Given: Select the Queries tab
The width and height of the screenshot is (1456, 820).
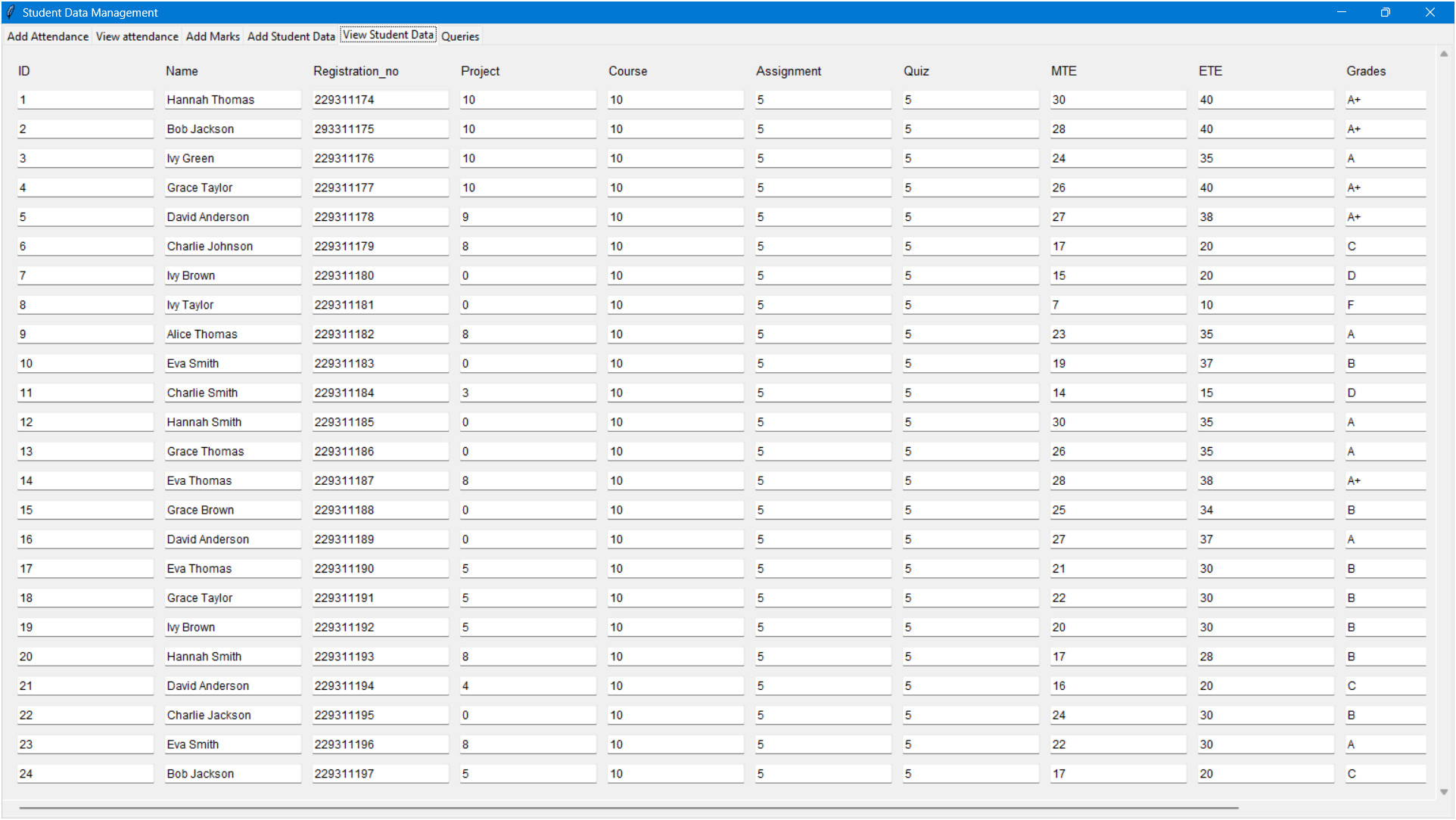Looking at the screenshot, I should pyautogui.click(x=460, y=36).
